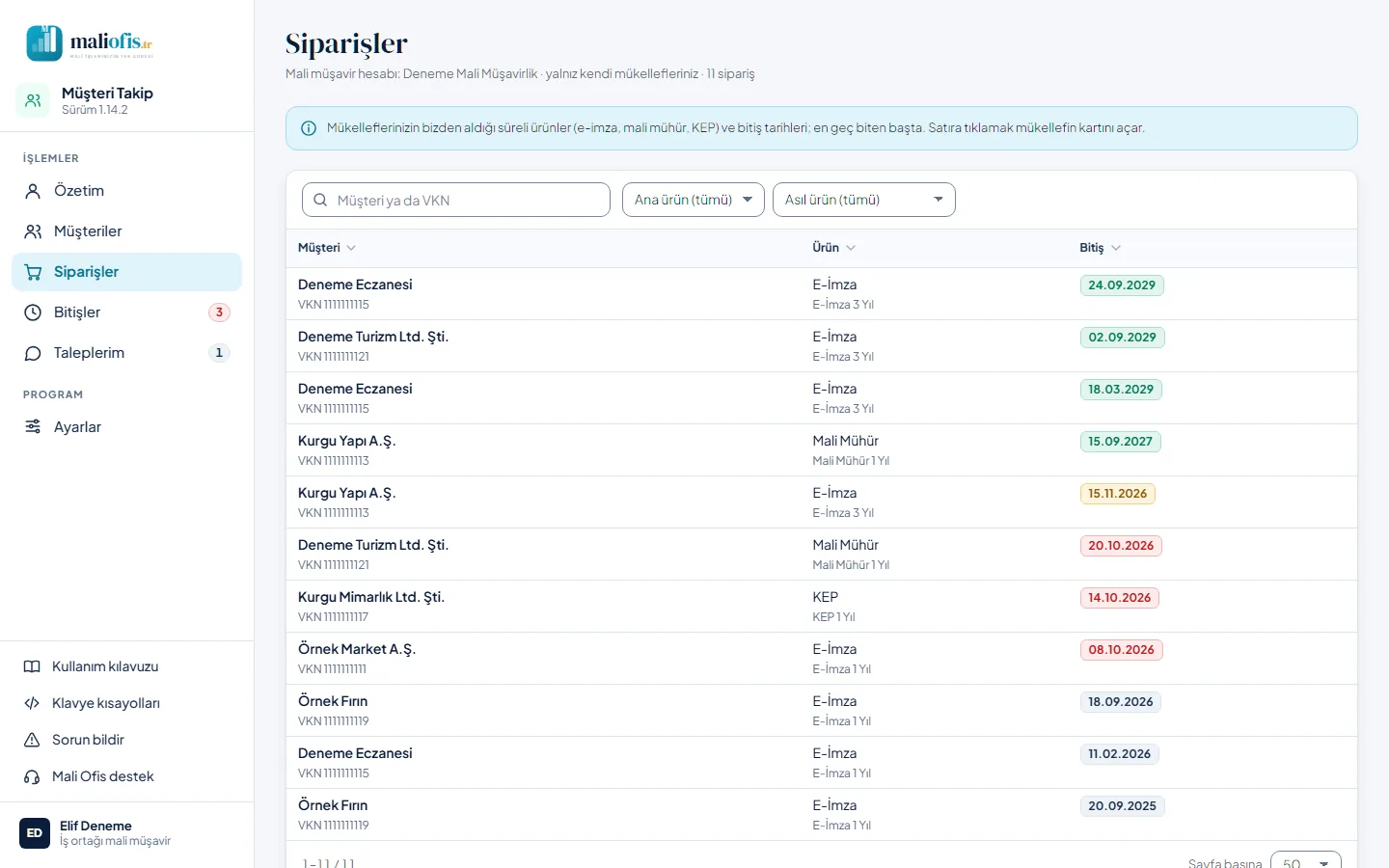The height and width of the screenshot is (868, 1389).
Task: Click the Mali Ofis destek headset icon
Action: [32, 776]
